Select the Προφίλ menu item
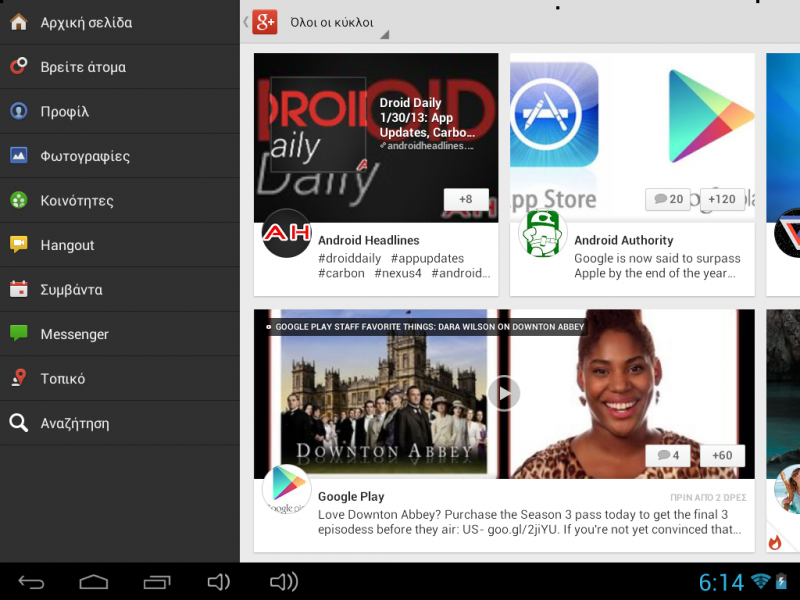 point(119,111)
